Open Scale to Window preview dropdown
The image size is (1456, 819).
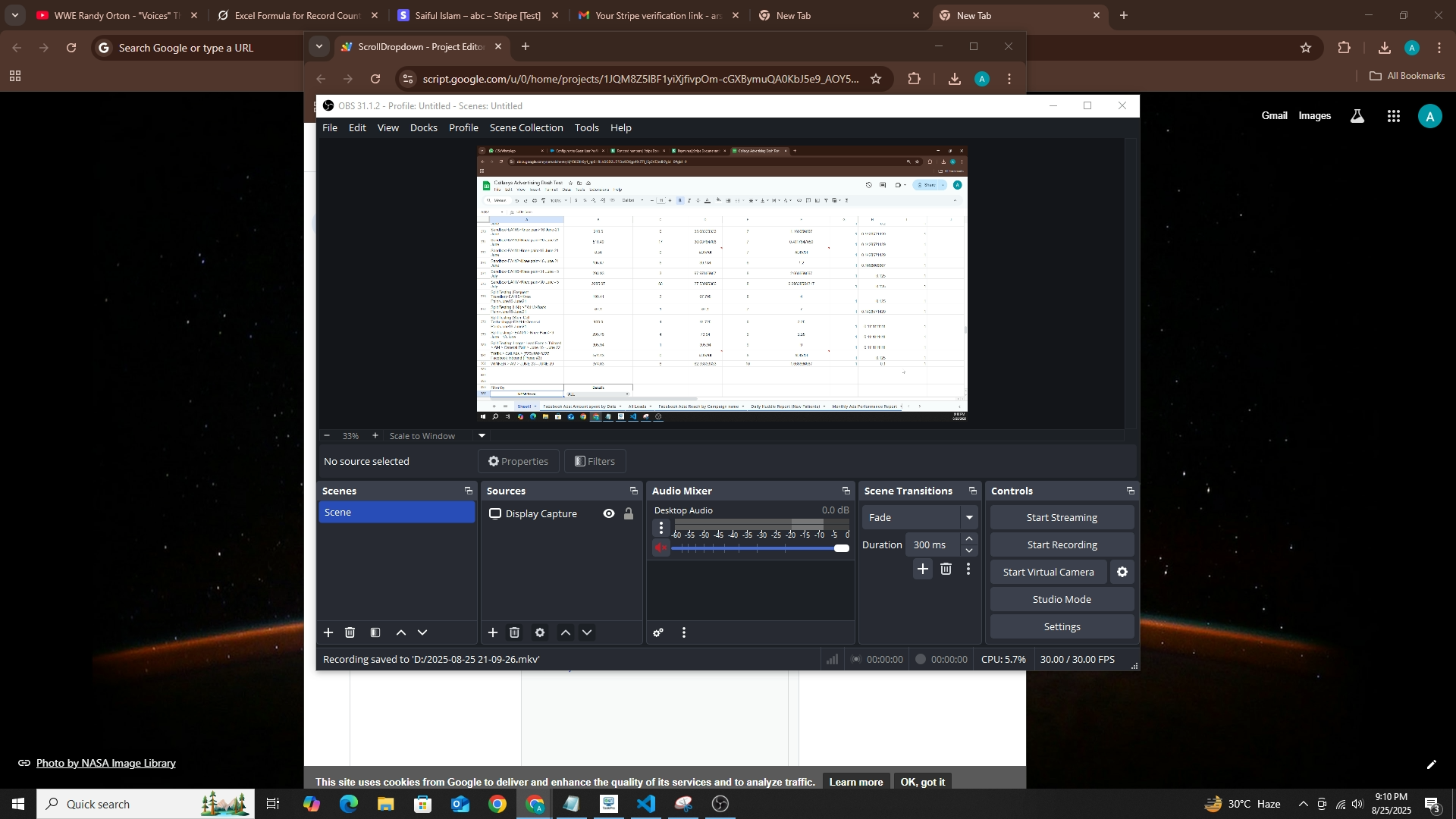click(x=482, y=435)
